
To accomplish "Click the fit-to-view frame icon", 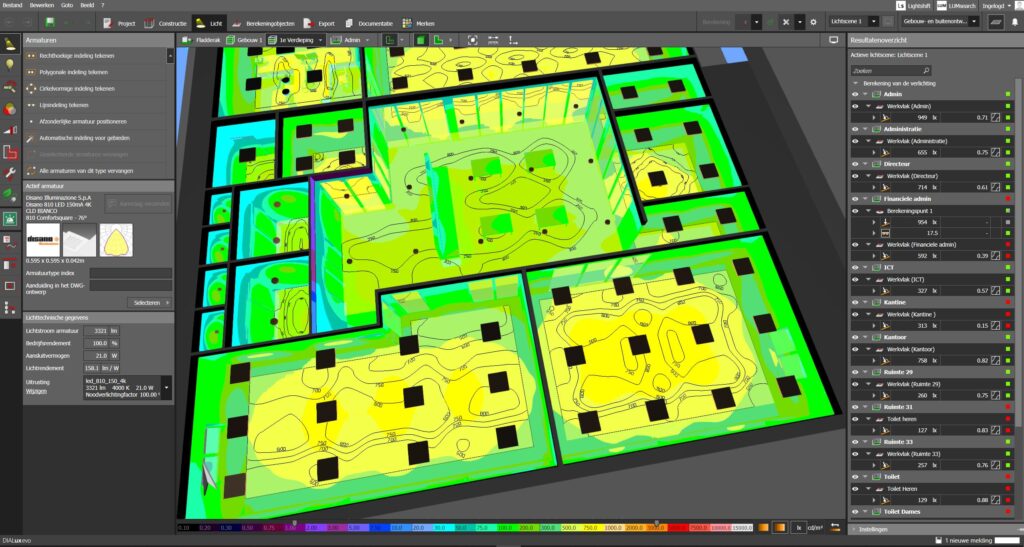I will (x=473, y=40).
